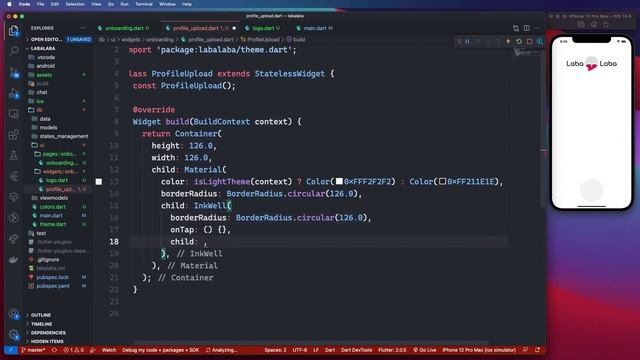Click the compare changes icon near tabs
This screenshot has width=640, height=360.
click(x=516, y=28)
